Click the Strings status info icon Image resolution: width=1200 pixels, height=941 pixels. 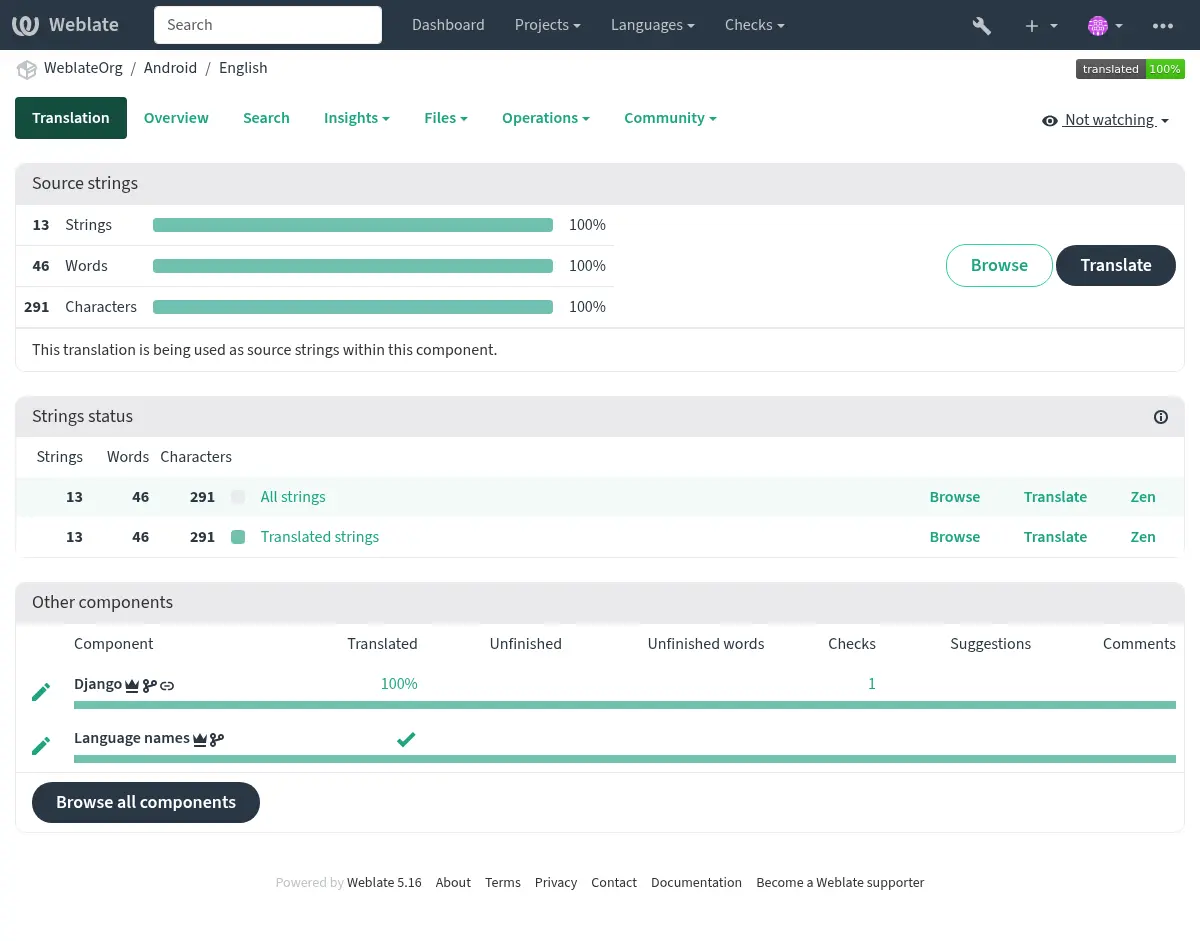pos(1160,417)
